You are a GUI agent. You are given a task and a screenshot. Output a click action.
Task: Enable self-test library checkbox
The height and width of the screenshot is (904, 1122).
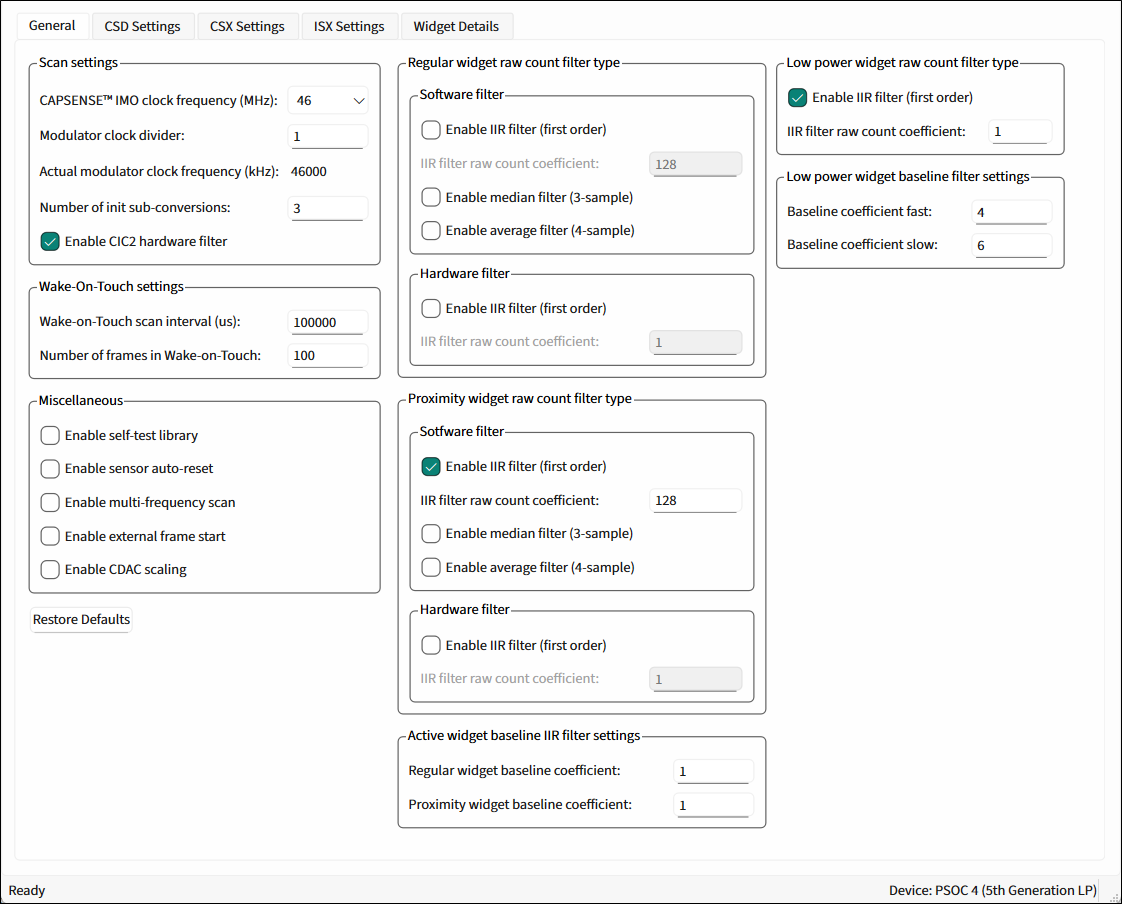pyautogui.click(x=50, y=436)
